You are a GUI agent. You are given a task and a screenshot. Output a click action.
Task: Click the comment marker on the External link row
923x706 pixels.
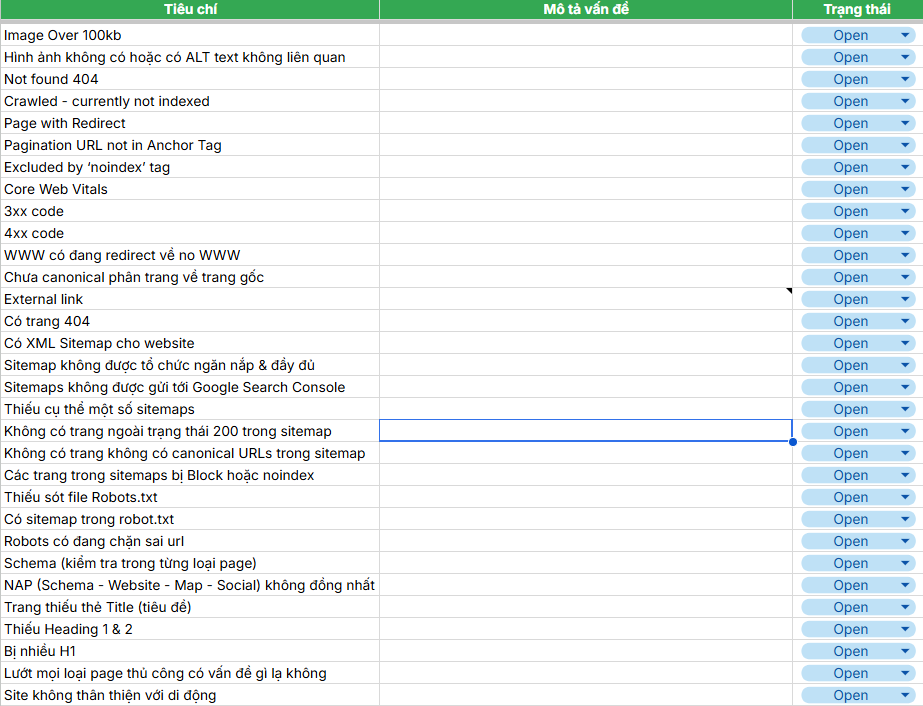pyautogui.click(x=789, y=291)
